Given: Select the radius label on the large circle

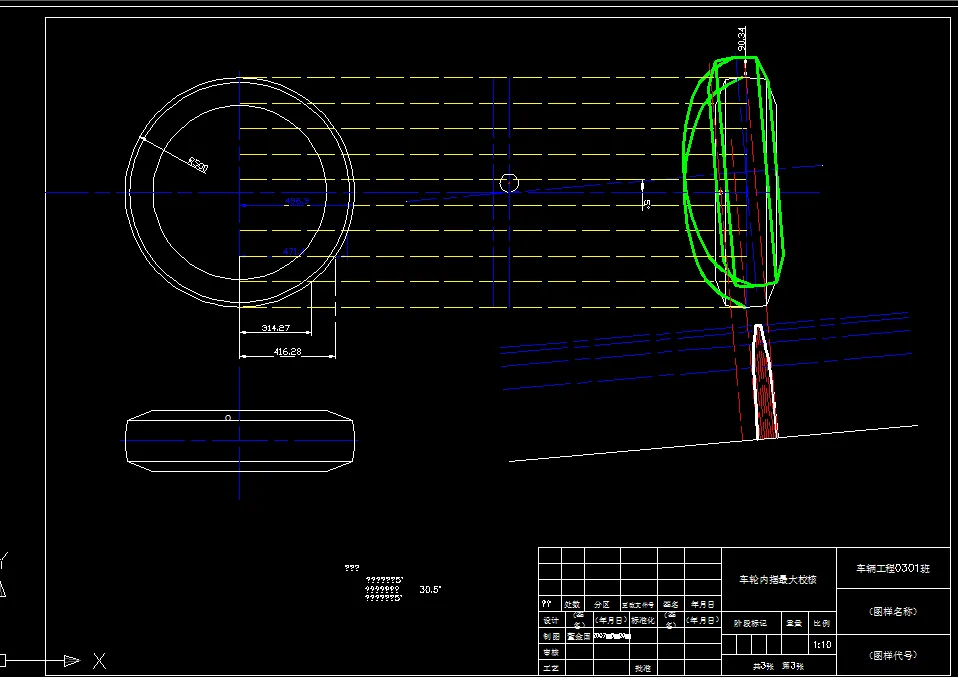Looking at the screenshot, I should [x=198, y=164].
